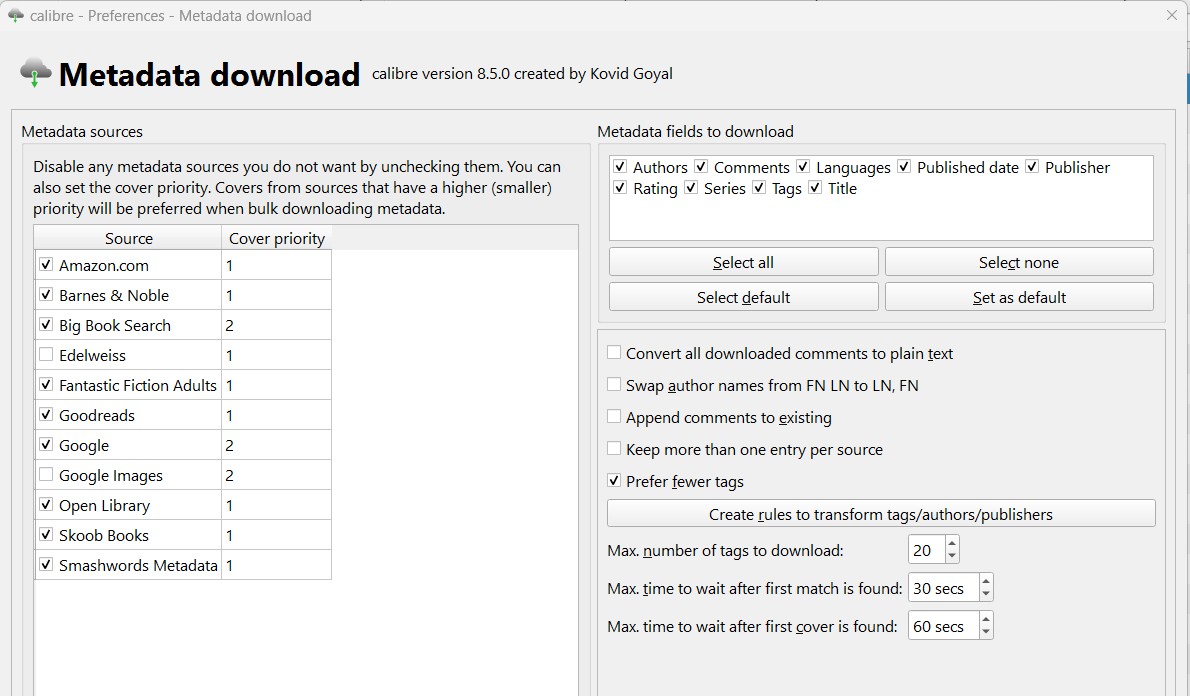Click the Cover priority column header

(277, 238)
